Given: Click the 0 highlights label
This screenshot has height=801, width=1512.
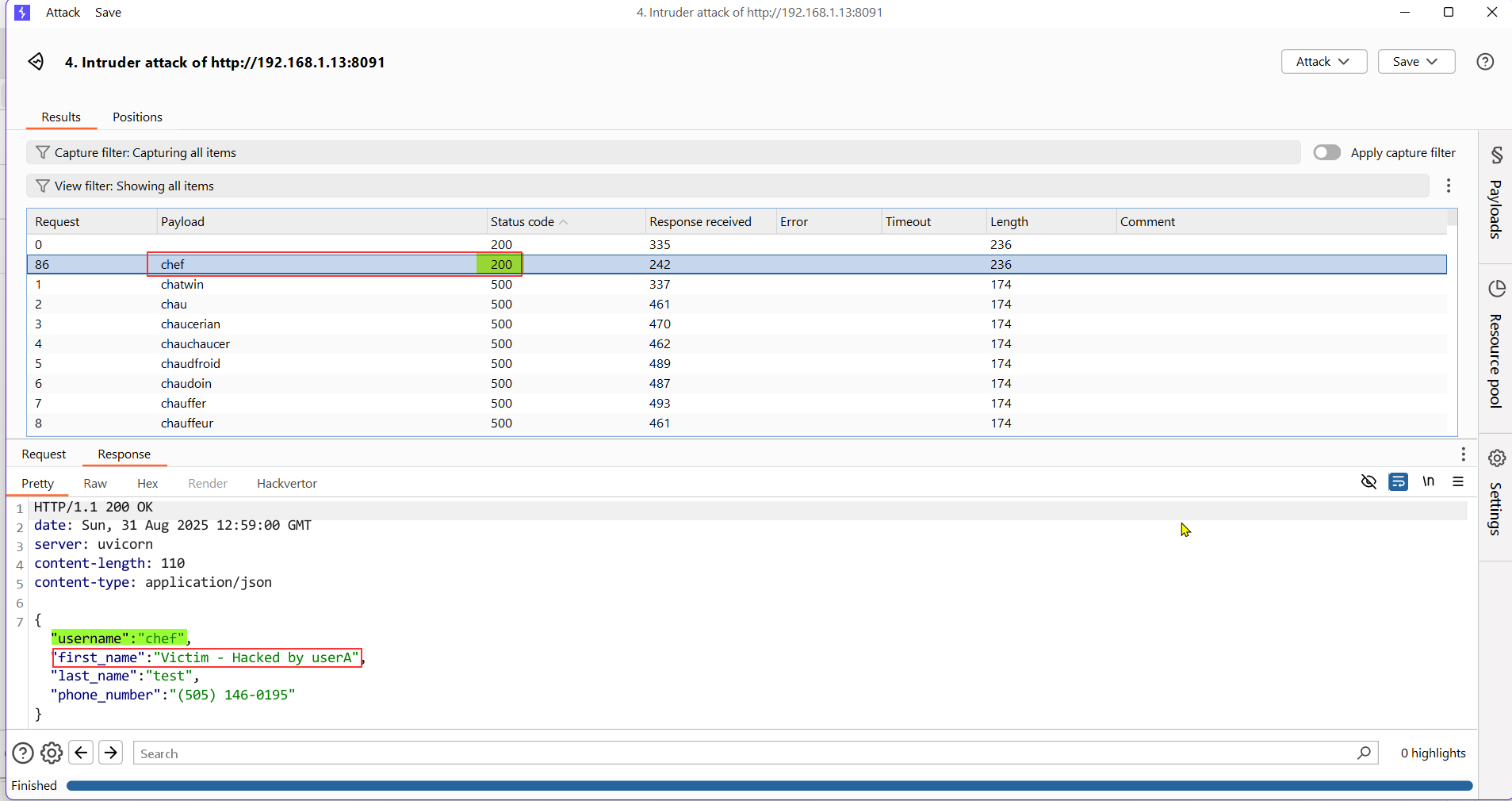Looking at the screenshot, I should [1433, 753].
